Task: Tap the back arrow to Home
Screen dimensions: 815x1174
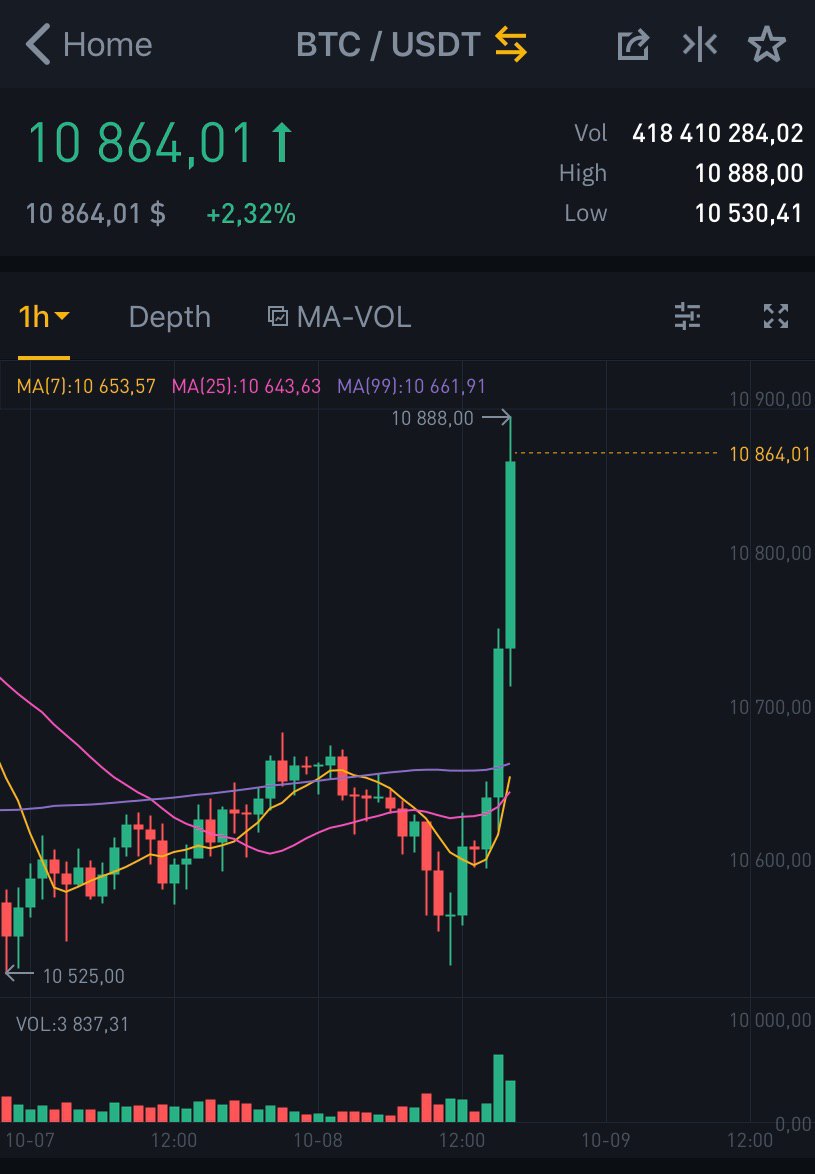Action: [x=37, y=45]
